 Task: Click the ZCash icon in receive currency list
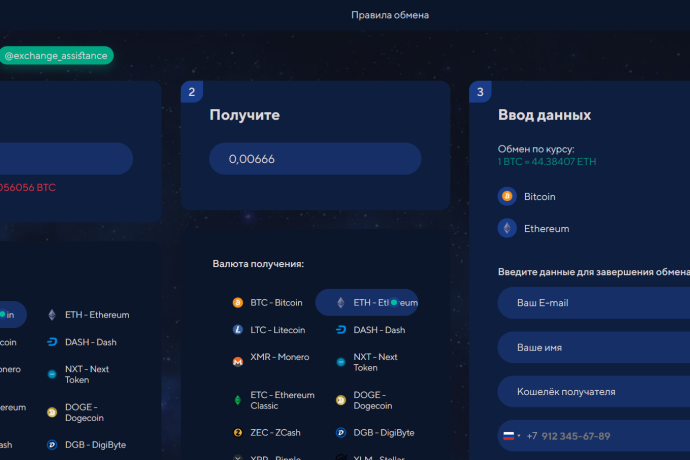[238, 433]
